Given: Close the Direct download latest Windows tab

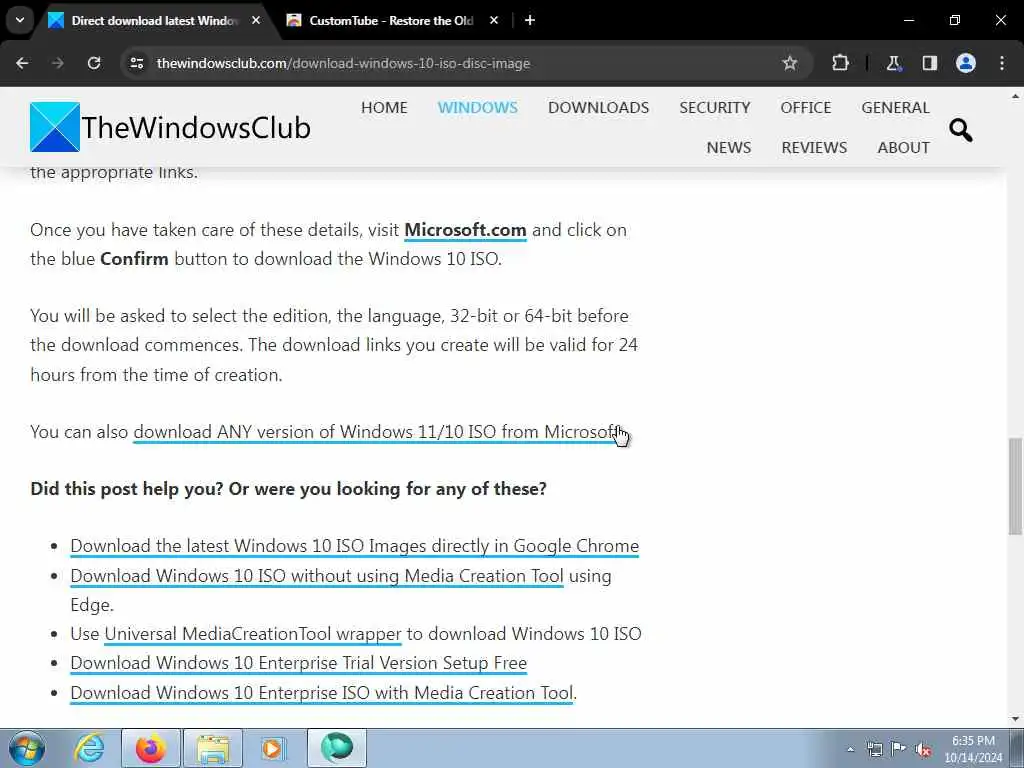Looking at the screenshot, I should (x=256, y=20).
